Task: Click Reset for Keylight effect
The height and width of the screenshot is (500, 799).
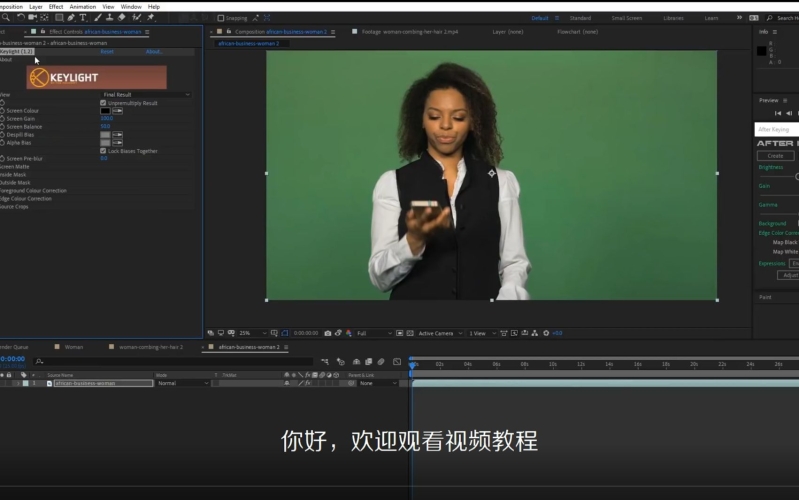Action: tap(107, 51)
